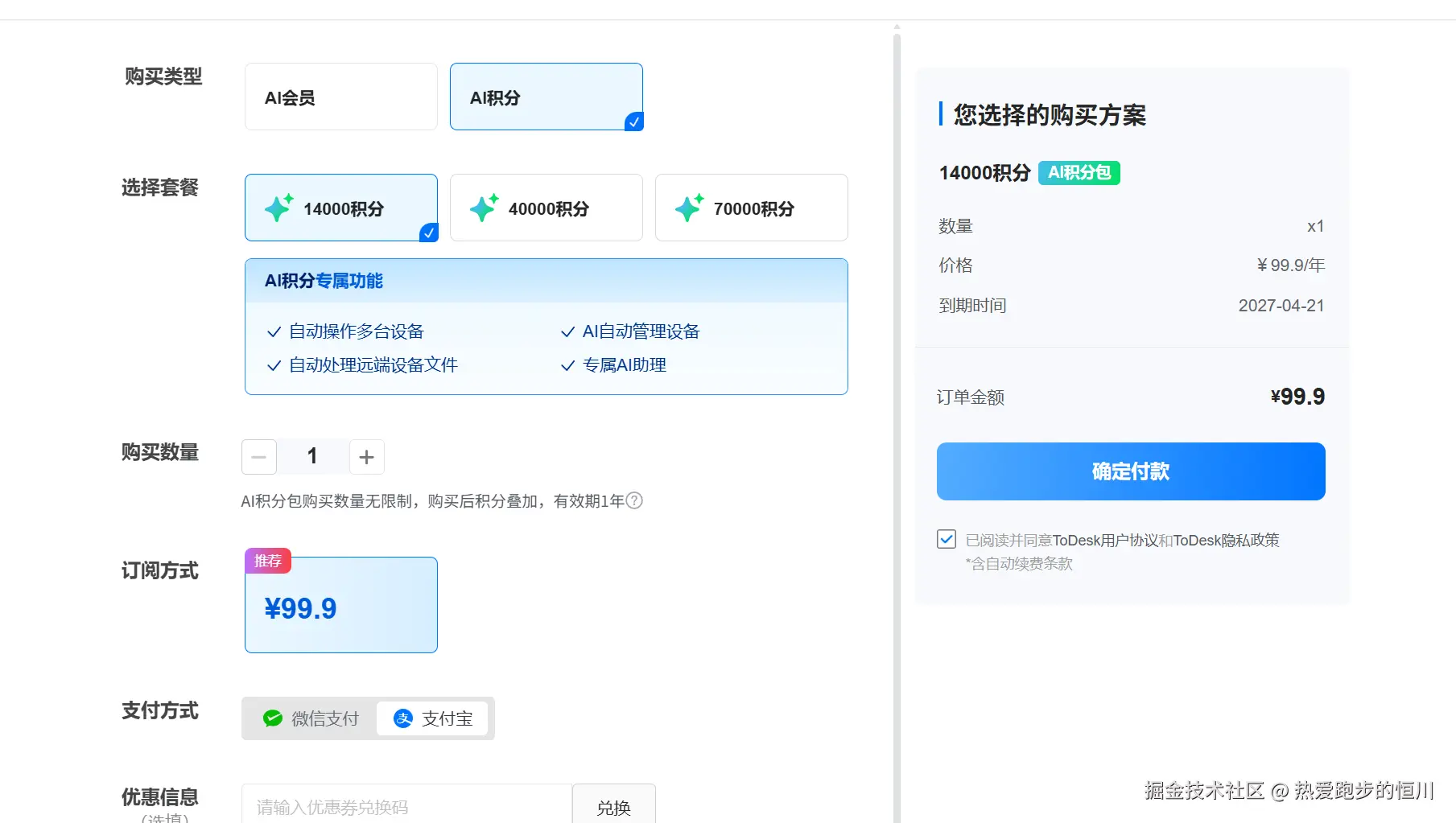Click the sparkle icon on 14000积分
This screenshot has width=1456, height=823.
pos(279,208)
